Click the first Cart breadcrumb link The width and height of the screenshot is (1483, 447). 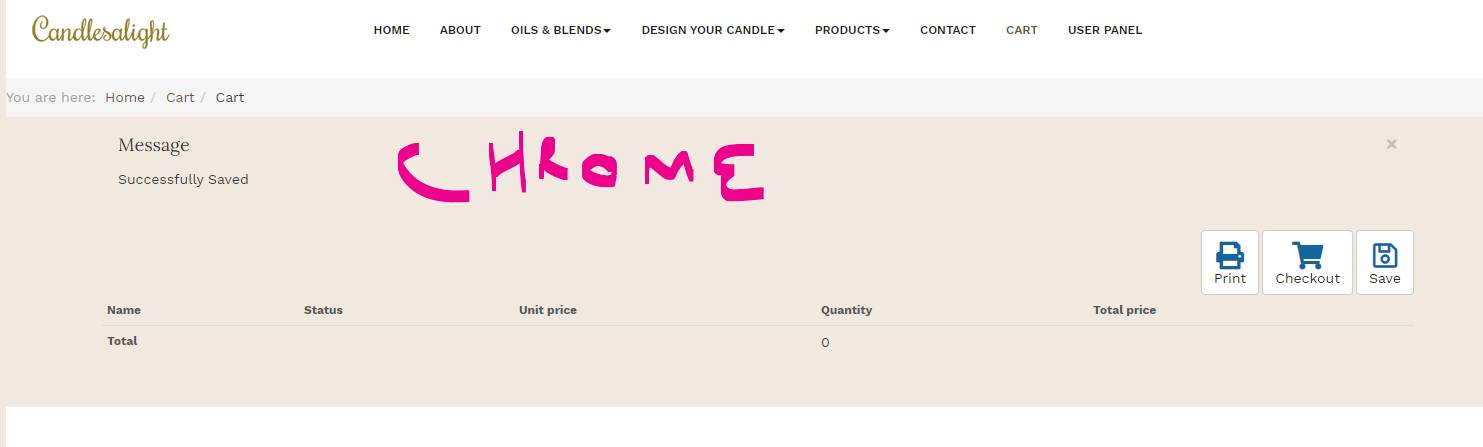(180, 98)
